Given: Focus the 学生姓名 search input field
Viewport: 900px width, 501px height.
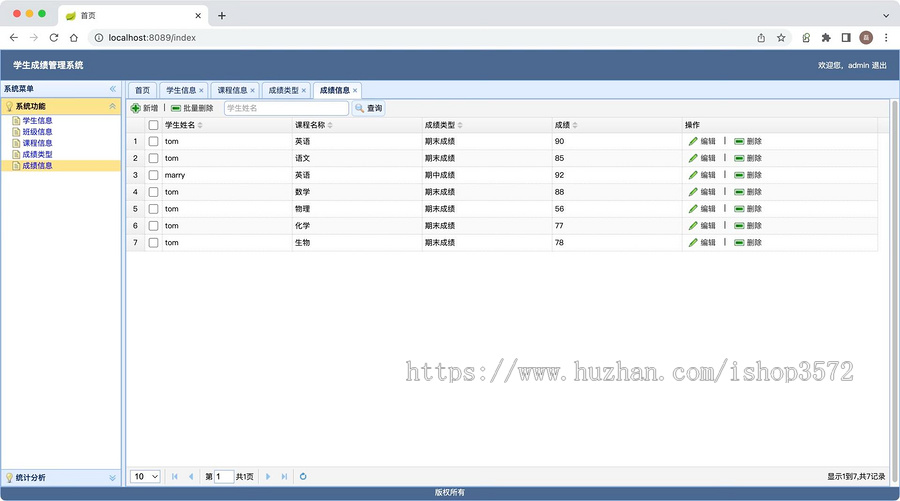Looking at the screenshot, I should point(286,108).
